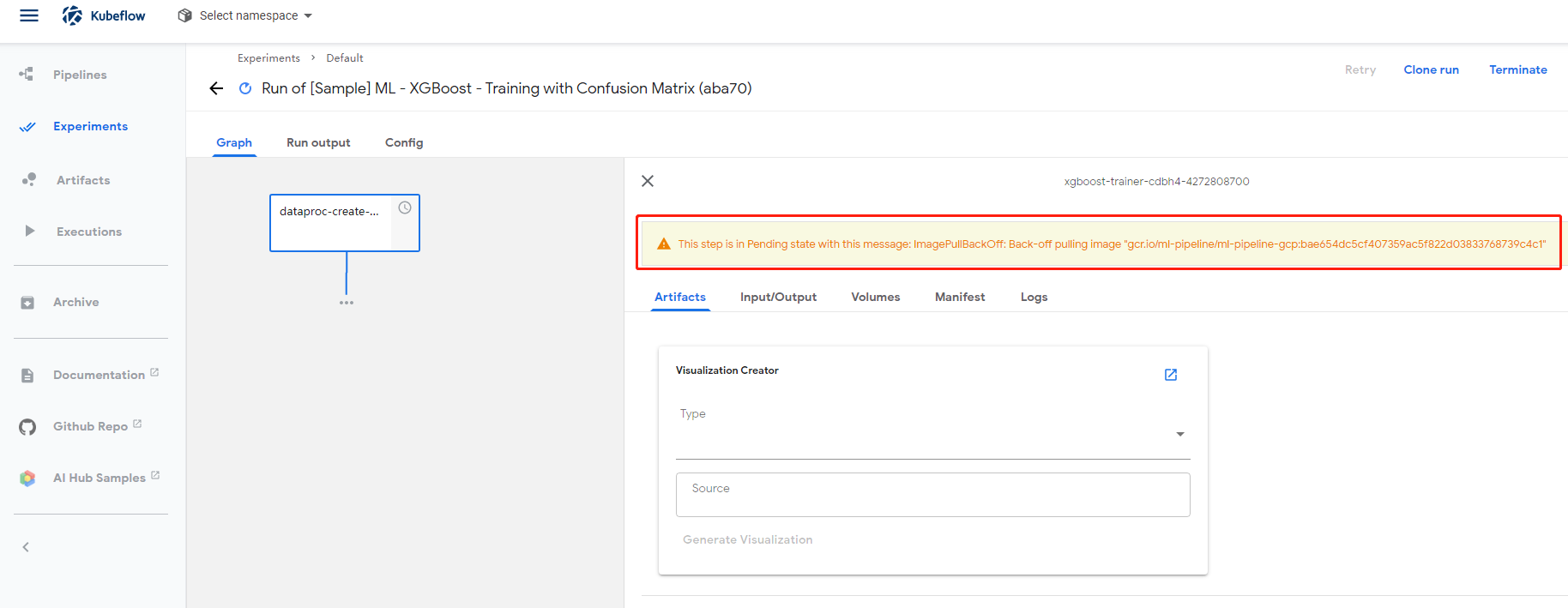Open the Manifest tab

(x=960, y=297)
